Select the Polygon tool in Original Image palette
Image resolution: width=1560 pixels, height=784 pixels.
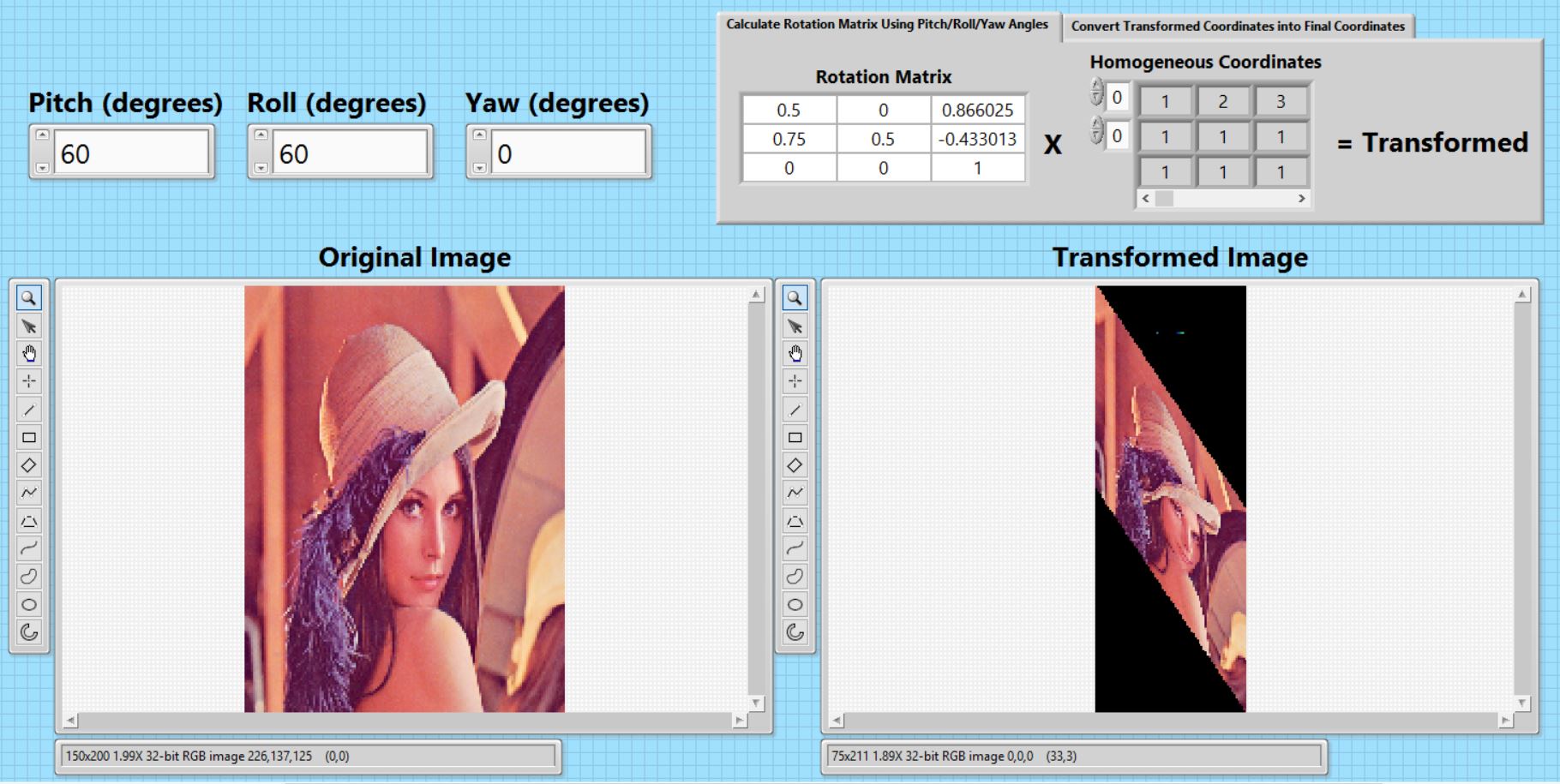click(x=29, y=521)
